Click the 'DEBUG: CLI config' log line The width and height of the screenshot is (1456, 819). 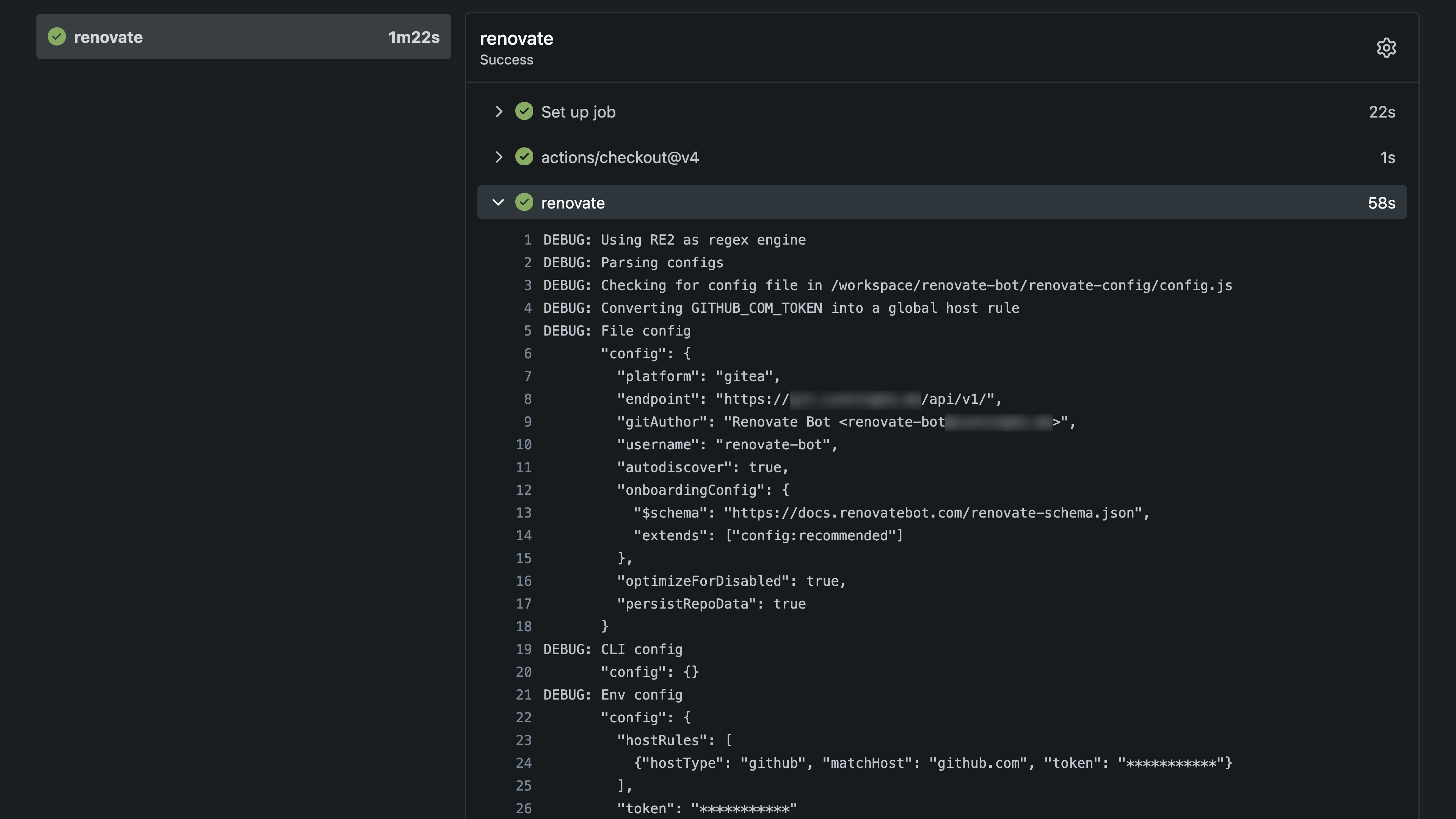click(613, 650)
